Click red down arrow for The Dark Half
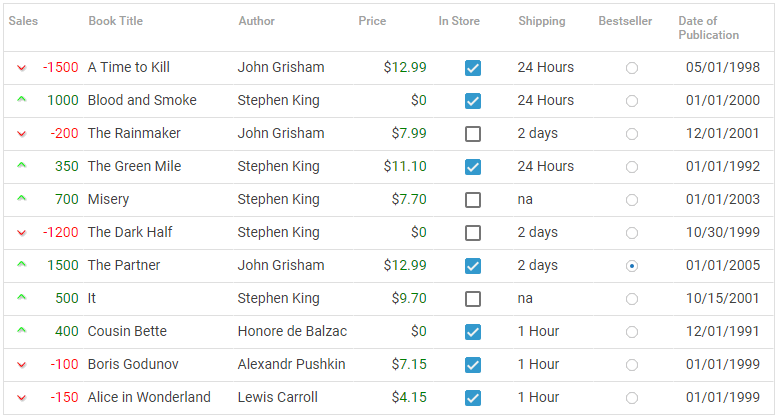 click(x=21, y=233)
